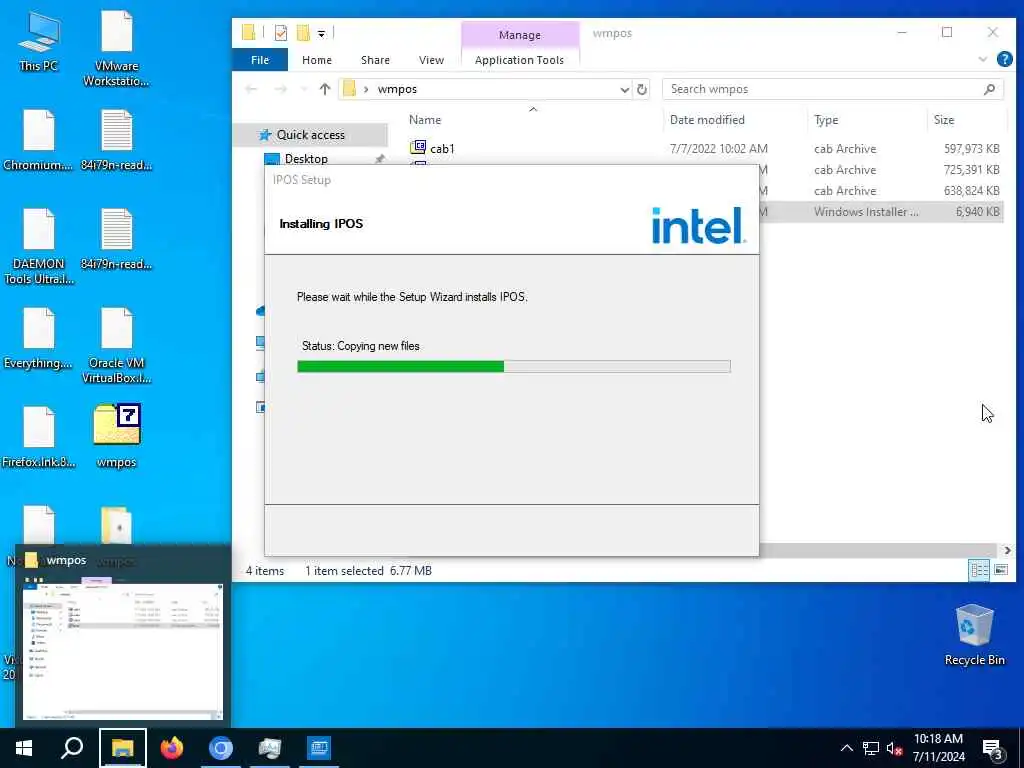Viewport: 1024px width, 768px height.
Task: Refresh the wmpos folder view
Action: [642, 89]
